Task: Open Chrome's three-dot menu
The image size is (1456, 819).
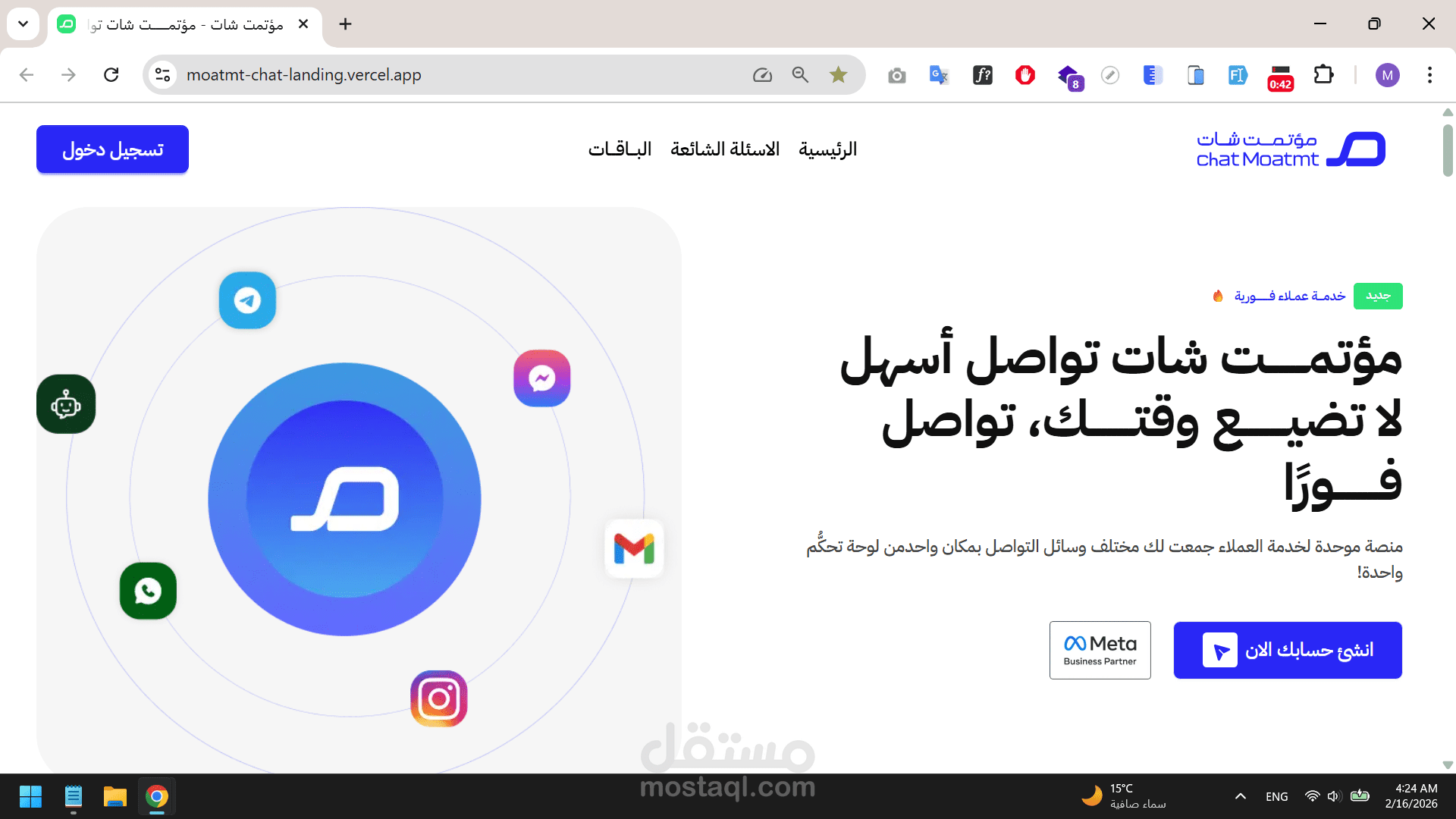Action: pyautogui.click(x=1430, y=74)
